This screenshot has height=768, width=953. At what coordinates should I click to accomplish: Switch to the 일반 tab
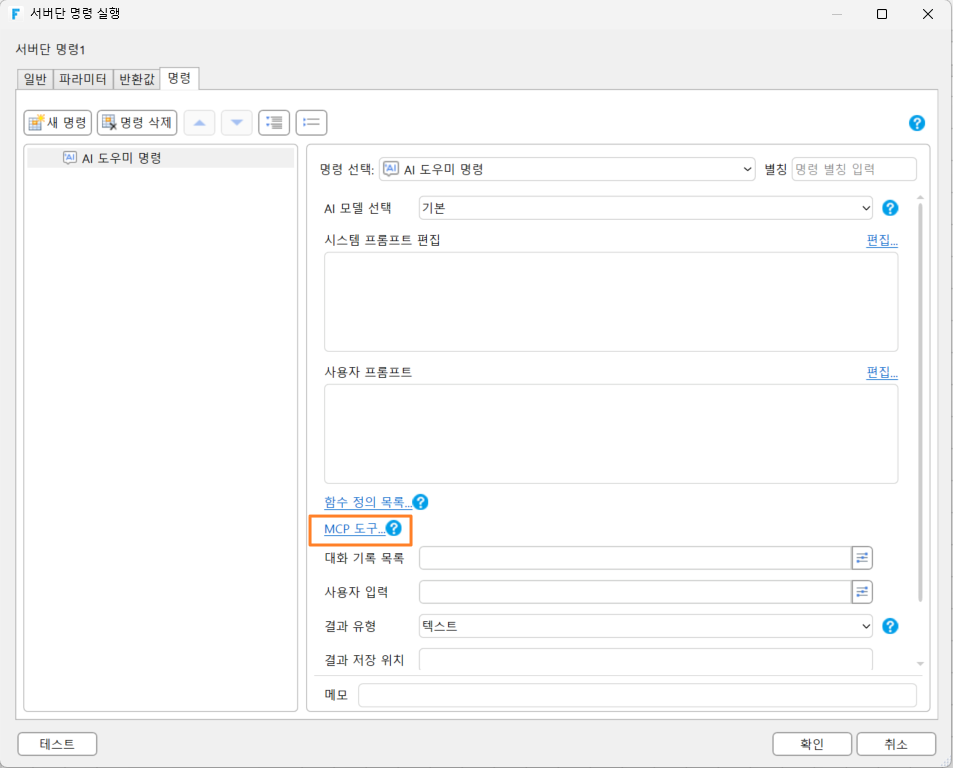point(35,79)
